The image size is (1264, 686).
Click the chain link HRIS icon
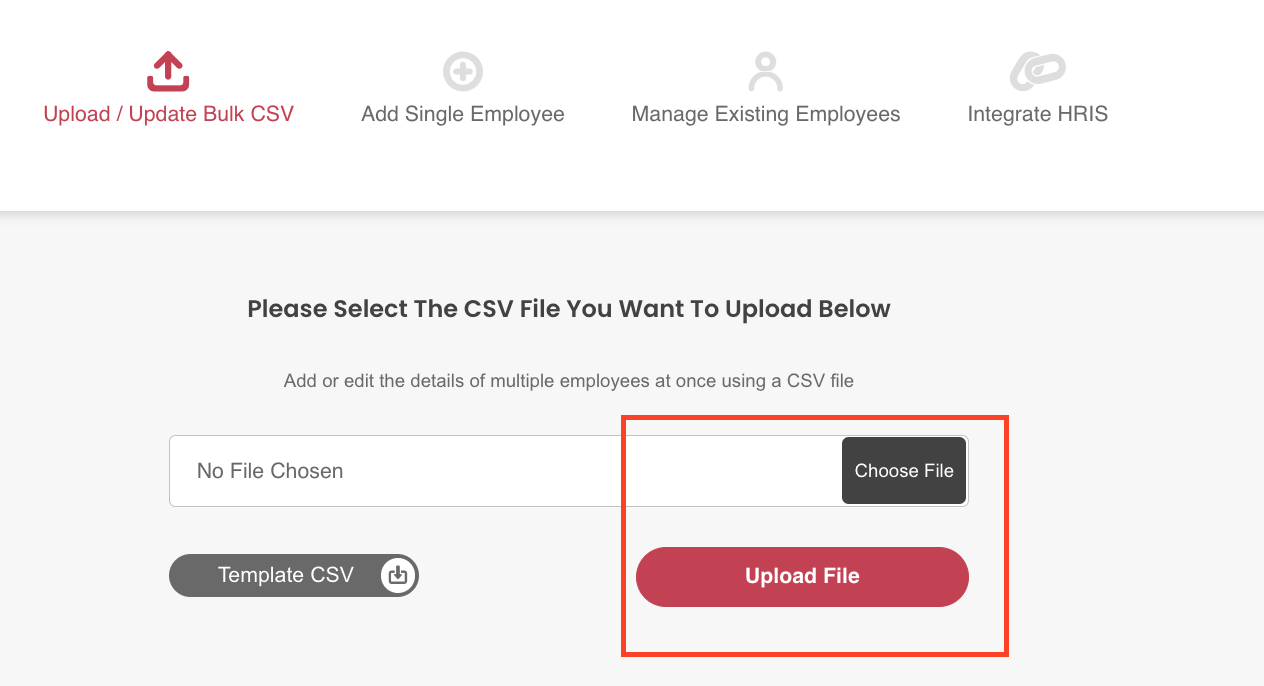tap(1037, 72)
